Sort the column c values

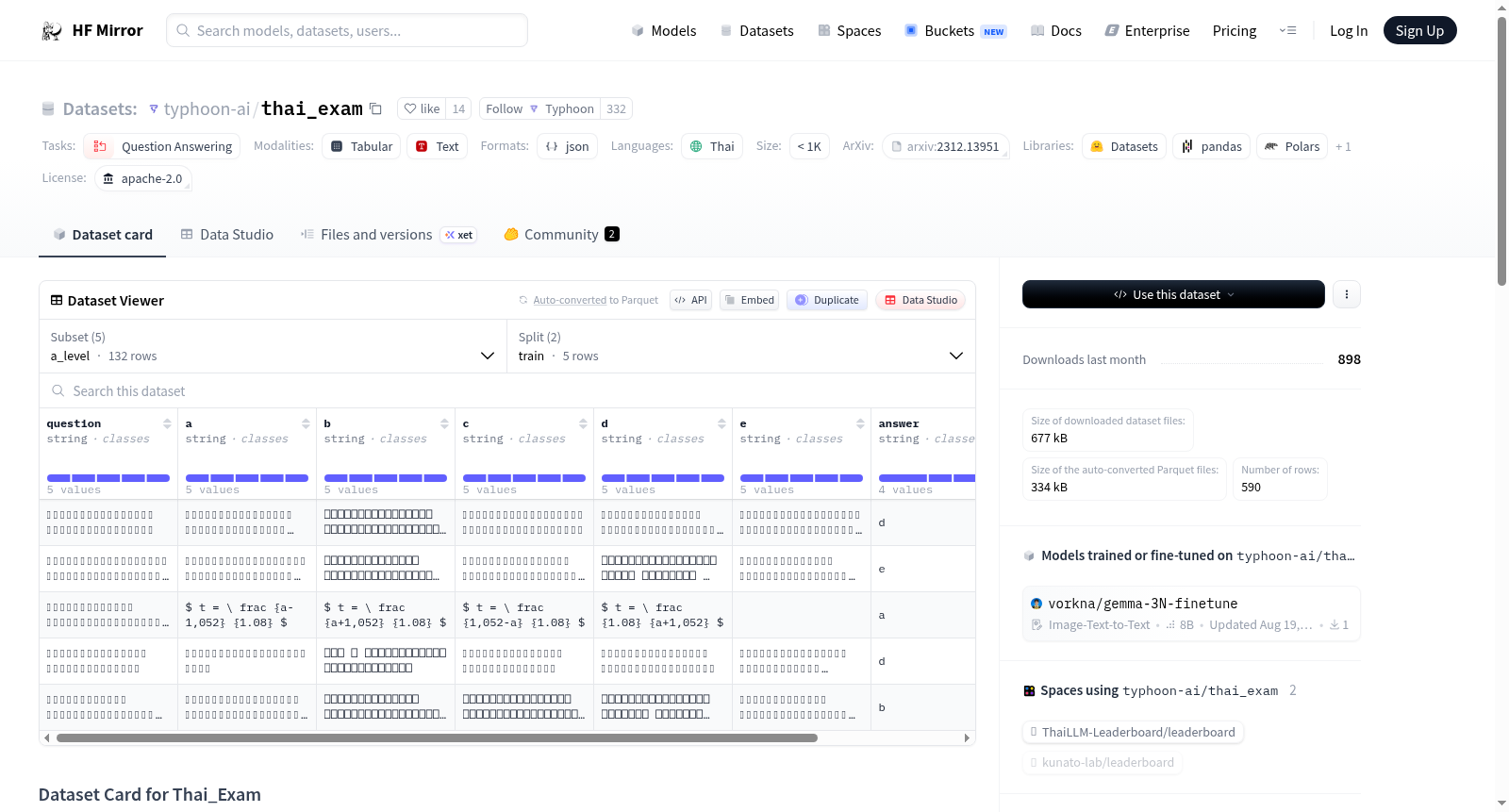coord(583,423)
